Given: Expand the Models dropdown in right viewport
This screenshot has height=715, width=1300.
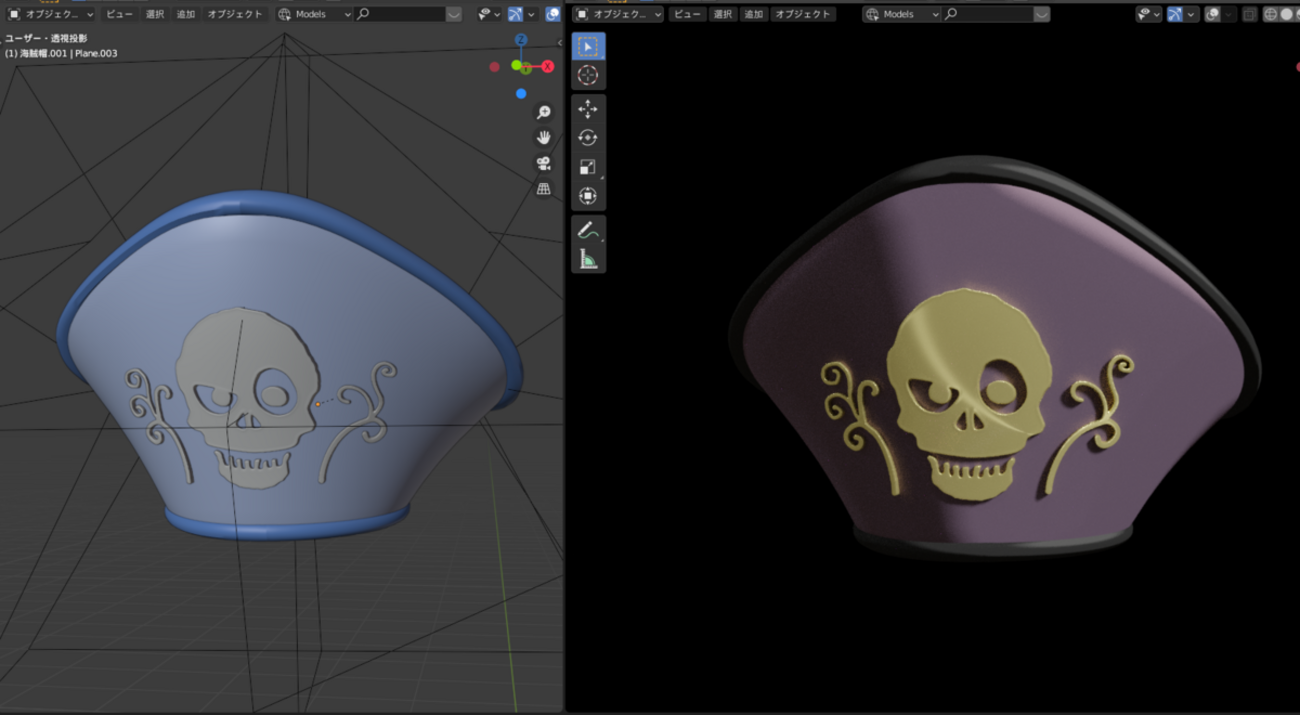Looking at the screenshot, I should (x=901, y=14).
